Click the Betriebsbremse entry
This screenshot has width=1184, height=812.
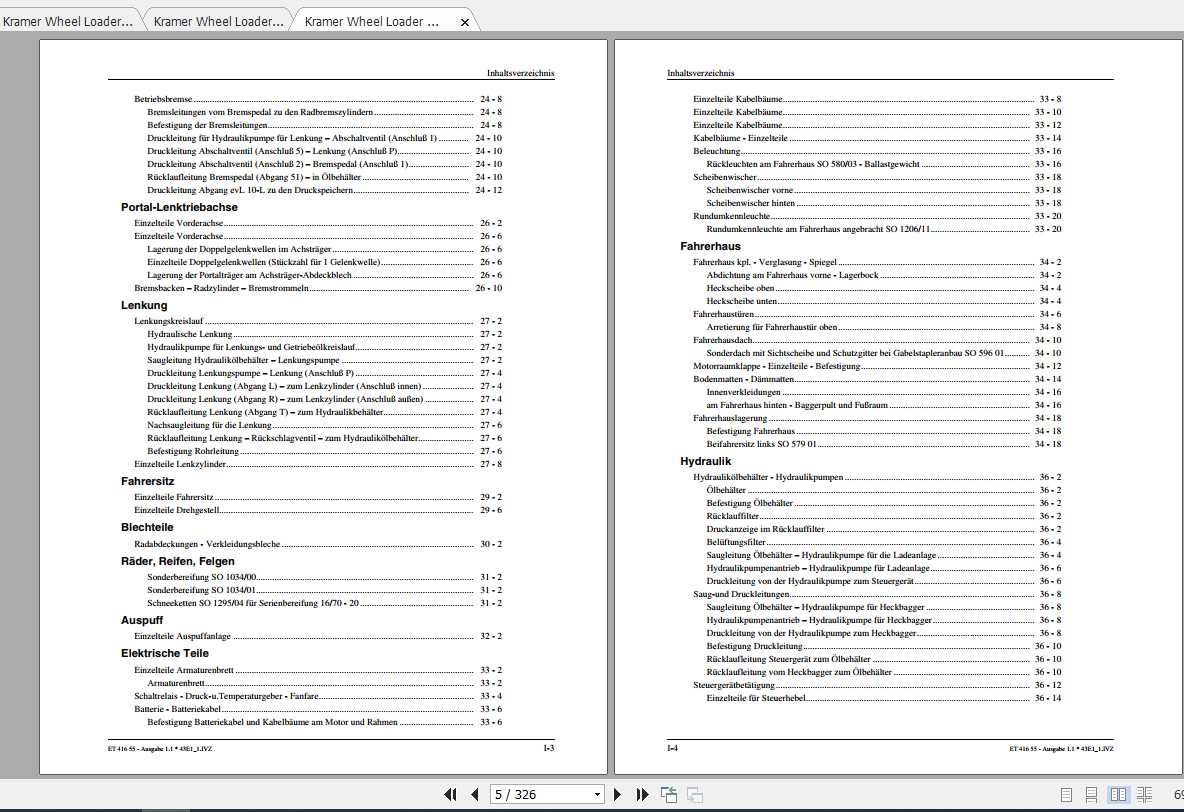pyautogui.click(x=318, y=99)
